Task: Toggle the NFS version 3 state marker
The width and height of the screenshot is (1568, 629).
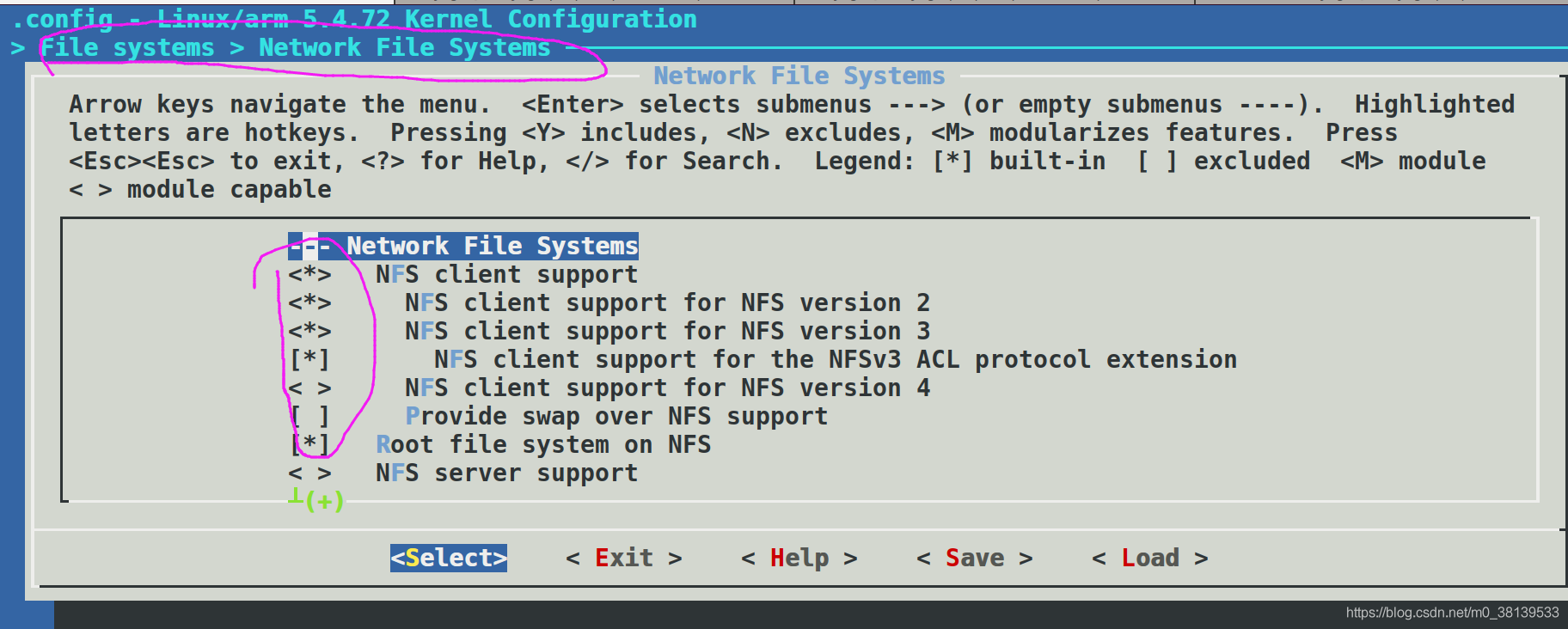Action: (309, 332)
